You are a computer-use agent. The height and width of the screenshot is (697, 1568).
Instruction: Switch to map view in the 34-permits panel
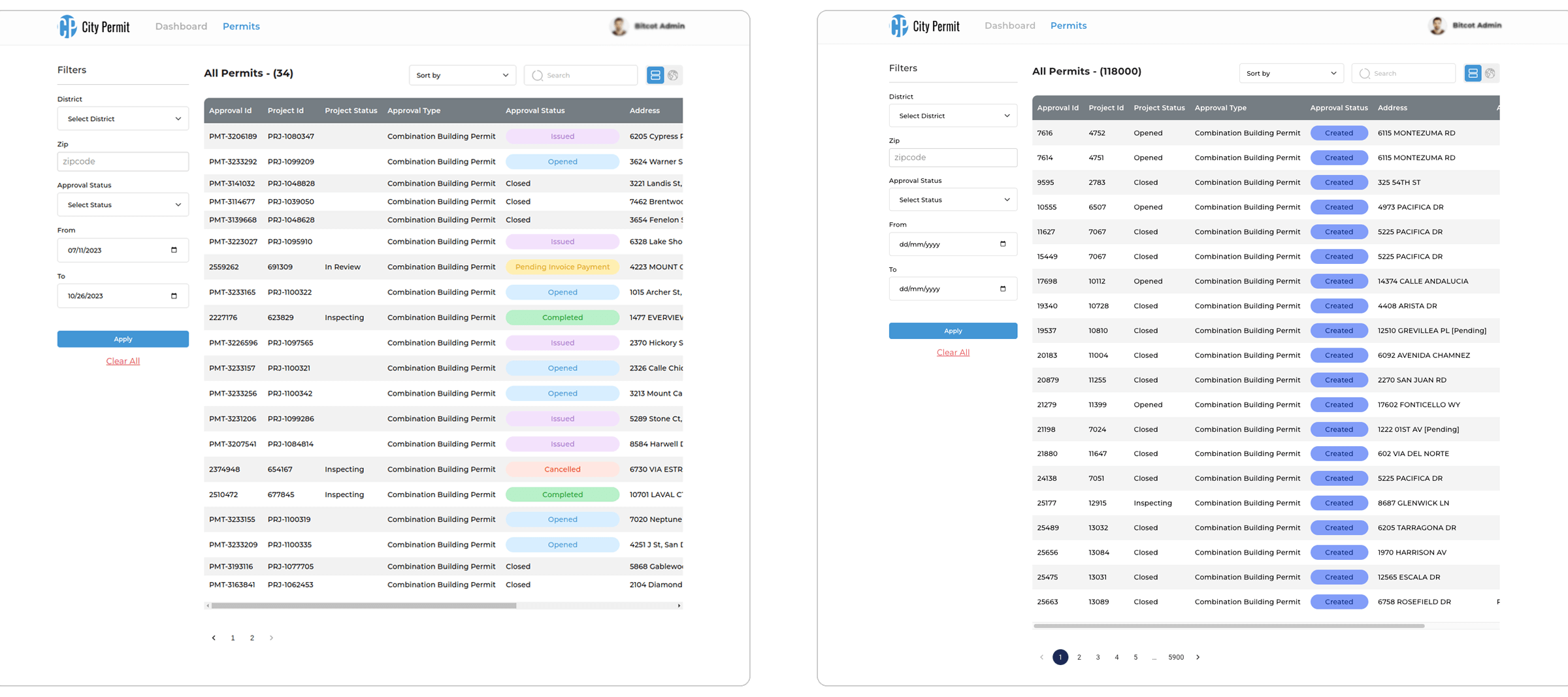click(673, 75)
